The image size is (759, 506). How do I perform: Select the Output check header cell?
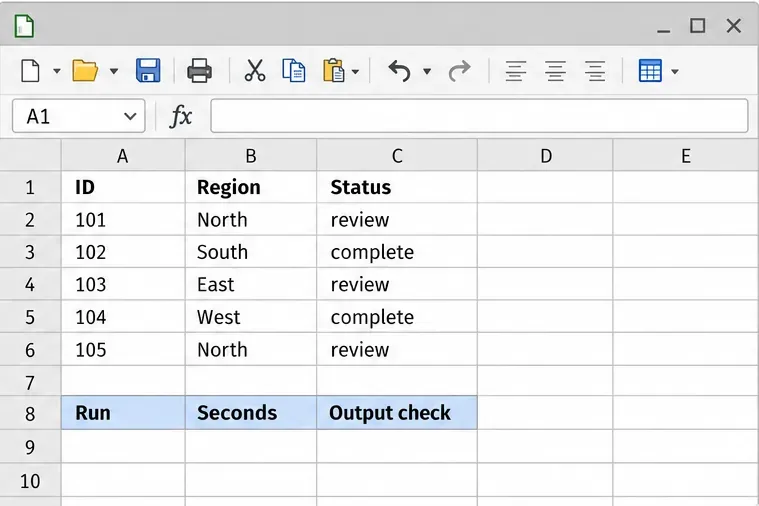tap(397, 413)
